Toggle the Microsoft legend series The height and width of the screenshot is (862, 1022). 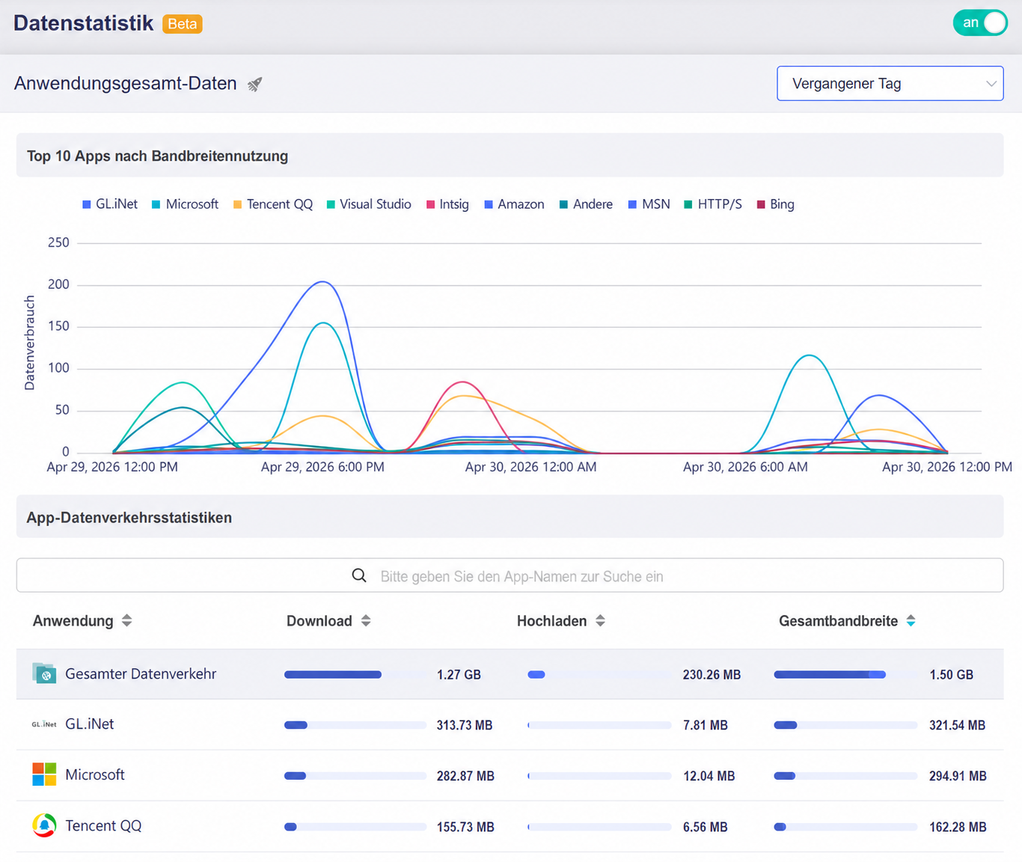coord(185,205)
